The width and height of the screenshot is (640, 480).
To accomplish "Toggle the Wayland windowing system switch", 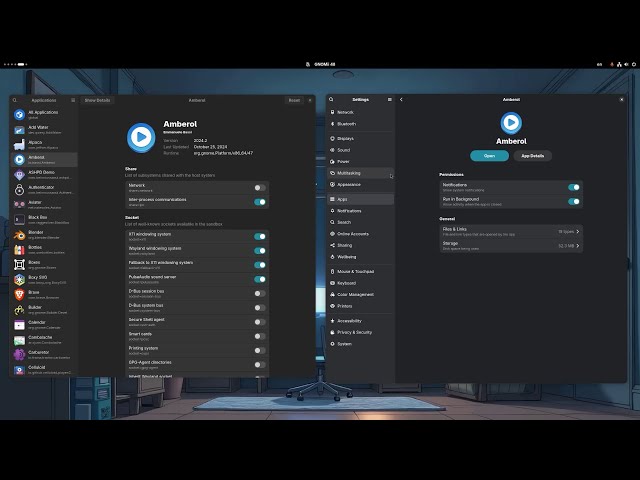I will (x=260, y=251).
